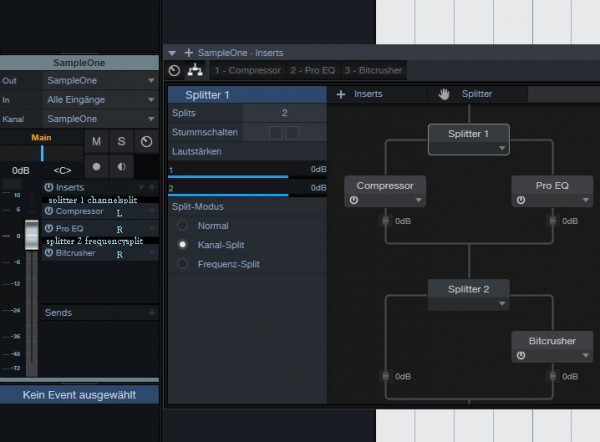This screenshot has width=600, height=442.
Task: Toggle the activate-all power icon in inserts header
Action: pos(174,70)
